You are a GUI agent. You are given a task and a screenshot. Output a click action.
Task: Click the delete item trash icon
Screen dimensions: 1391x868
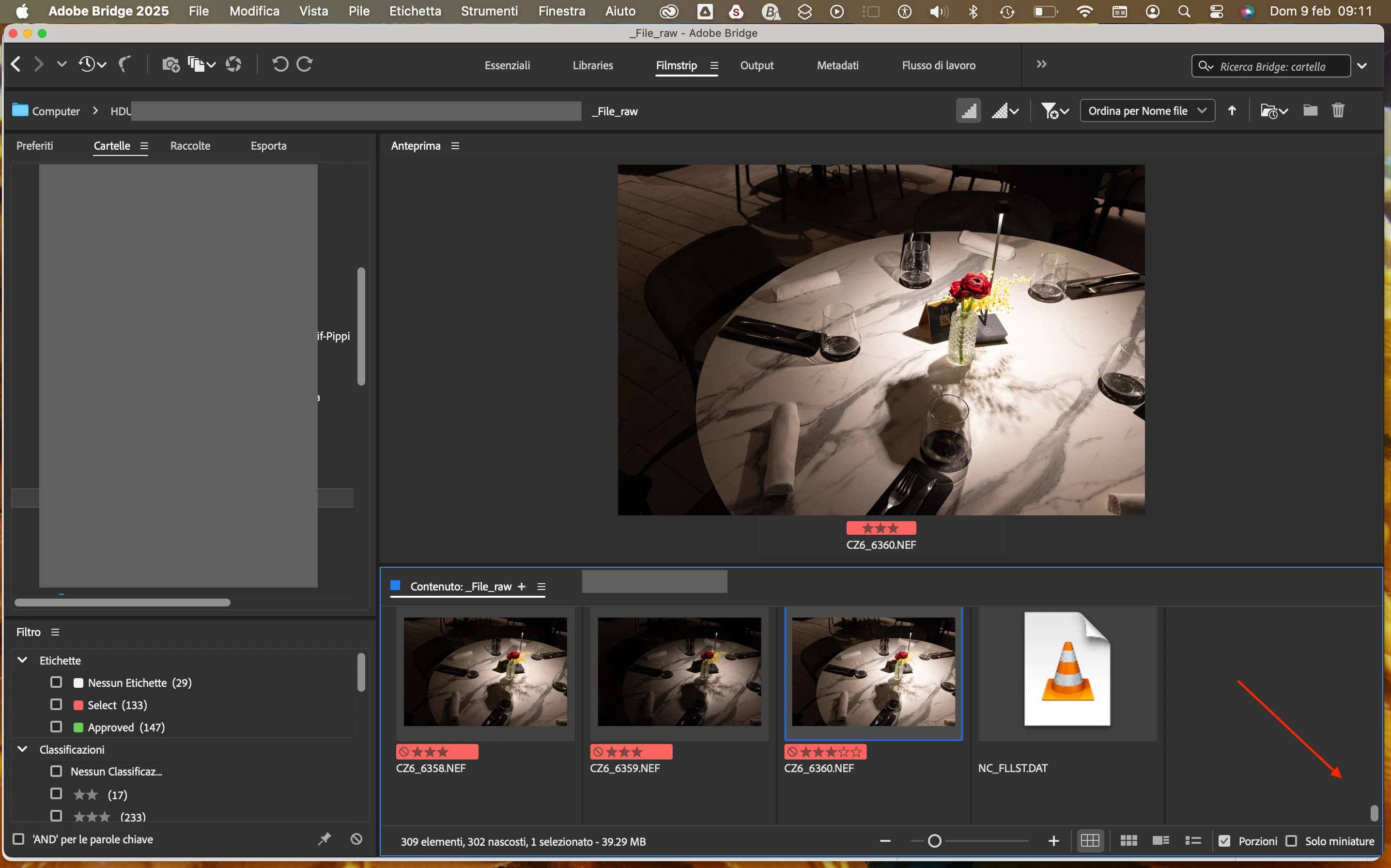(1338, 110)
